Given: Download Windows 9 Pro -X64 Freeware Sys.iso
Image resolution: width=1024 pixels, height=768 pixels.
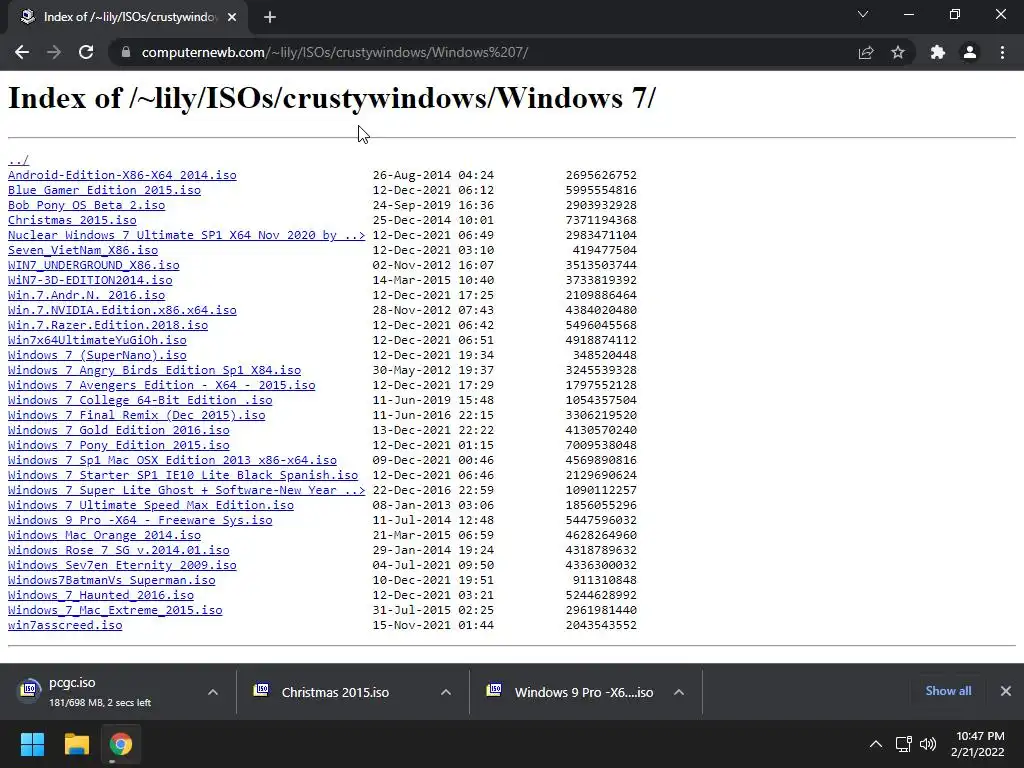Looking at the screenshot, I should 140,520.
